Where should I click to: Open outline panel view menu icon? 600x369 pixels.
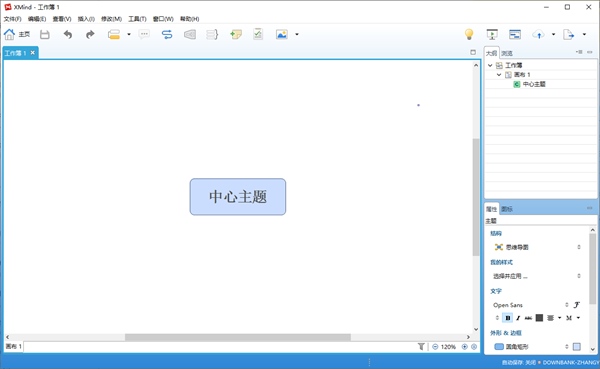point(579,52)
